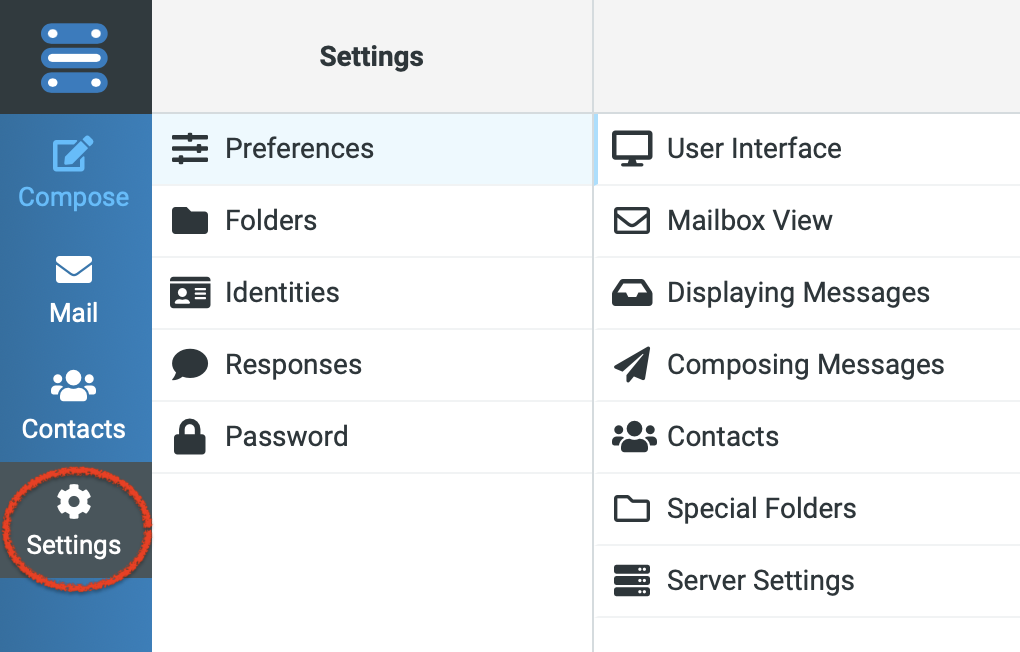The image size is (1020, 652).
Task: Click the Settings gear icon
Action: point(74,502)
